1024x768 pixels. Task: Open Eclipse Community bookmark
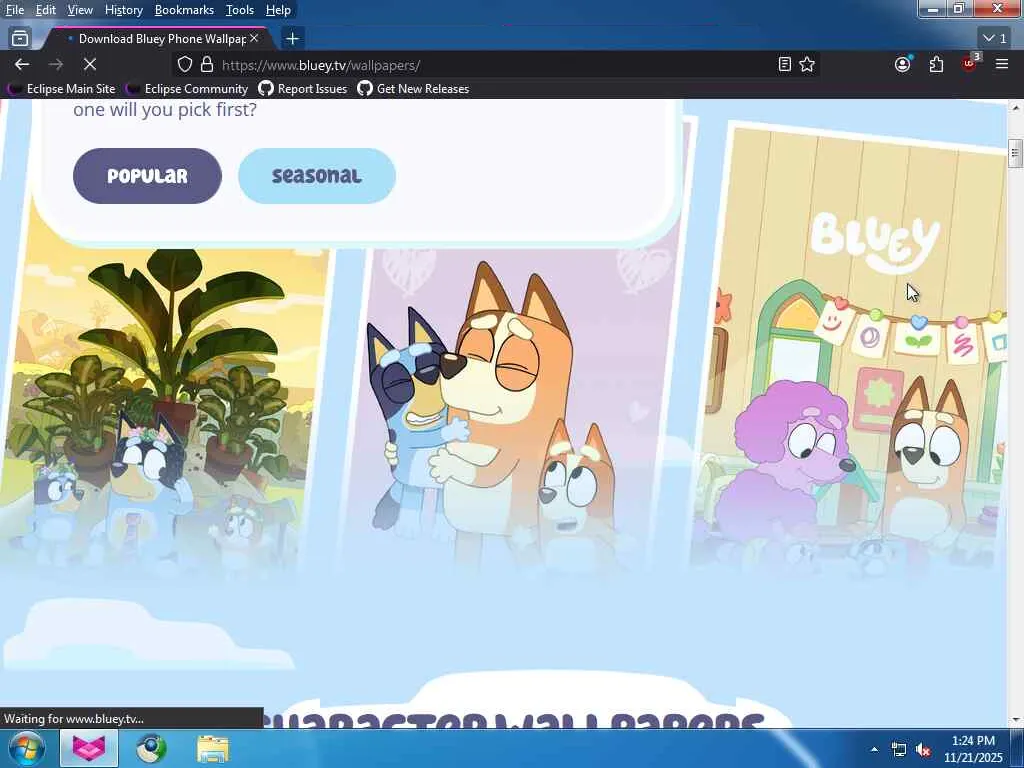tap(188, 89)
